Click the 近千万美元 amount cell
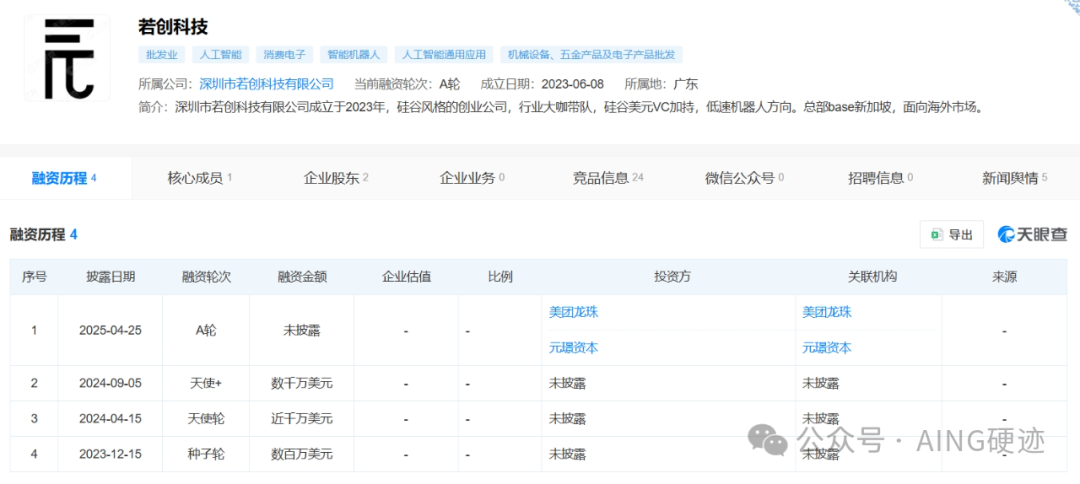 point(302,419)
